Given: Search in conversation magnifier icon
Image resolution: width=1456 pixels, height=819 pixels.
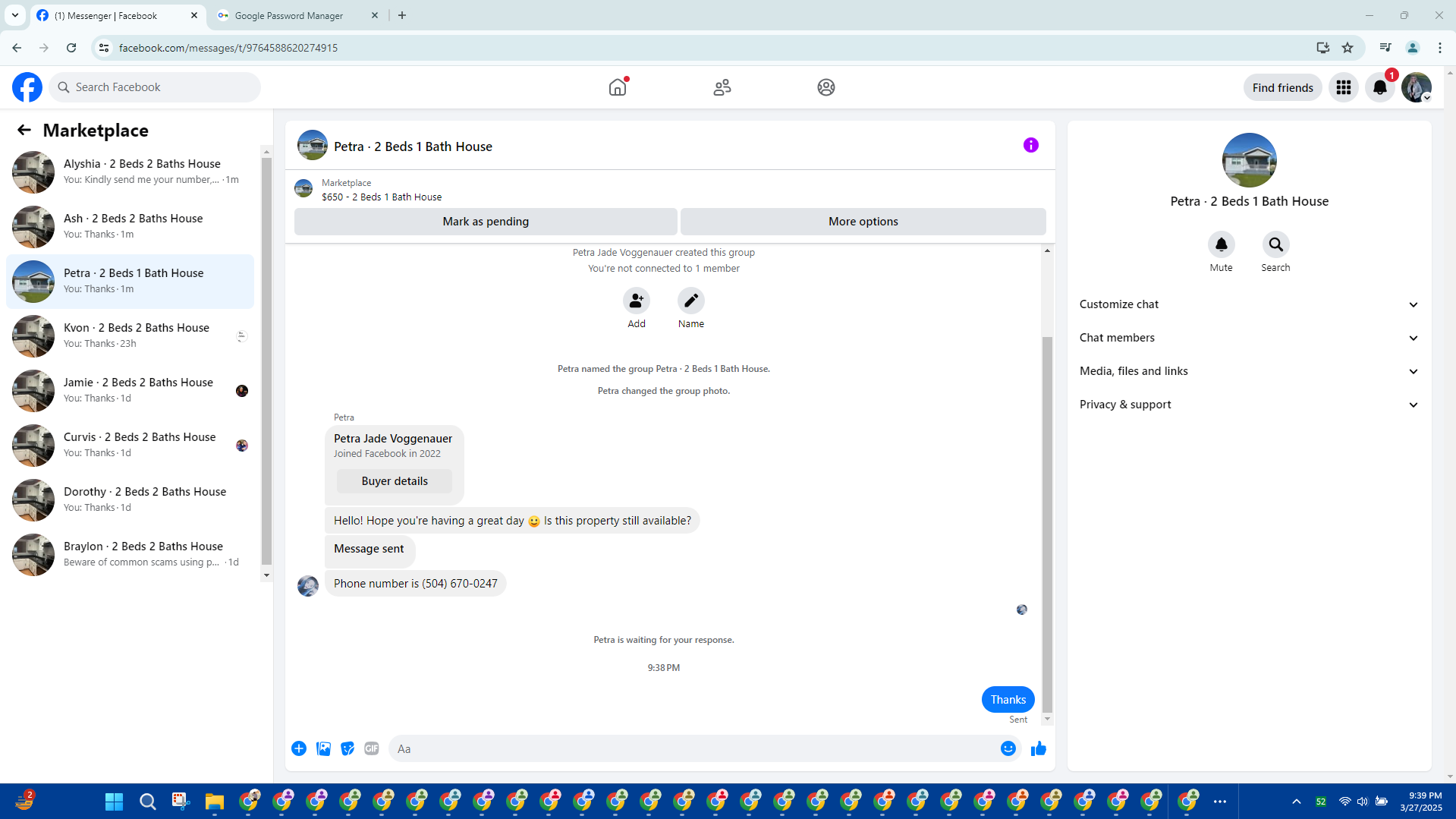Looking at the screenshot, I should click(1275, 244).
